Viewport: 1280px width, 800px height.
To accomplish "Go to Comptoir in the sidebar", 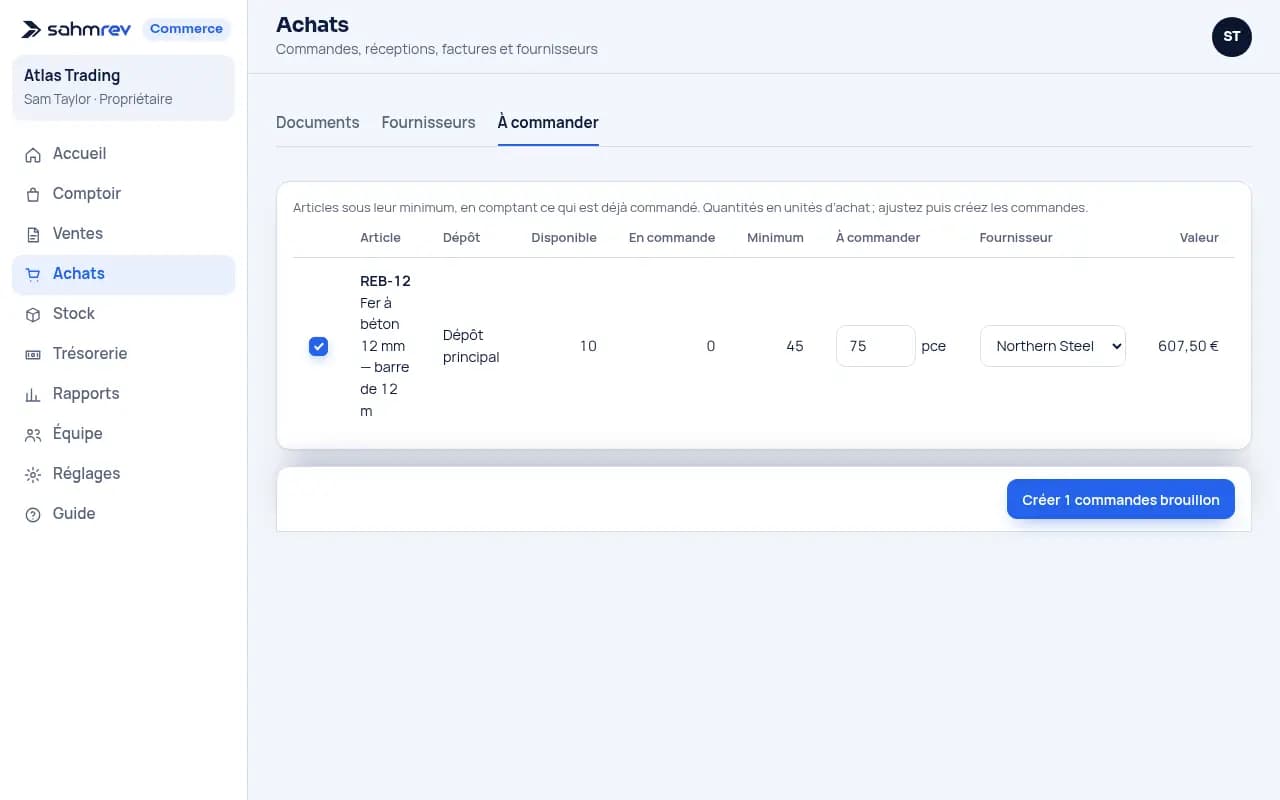I will [x=123, y=194].
